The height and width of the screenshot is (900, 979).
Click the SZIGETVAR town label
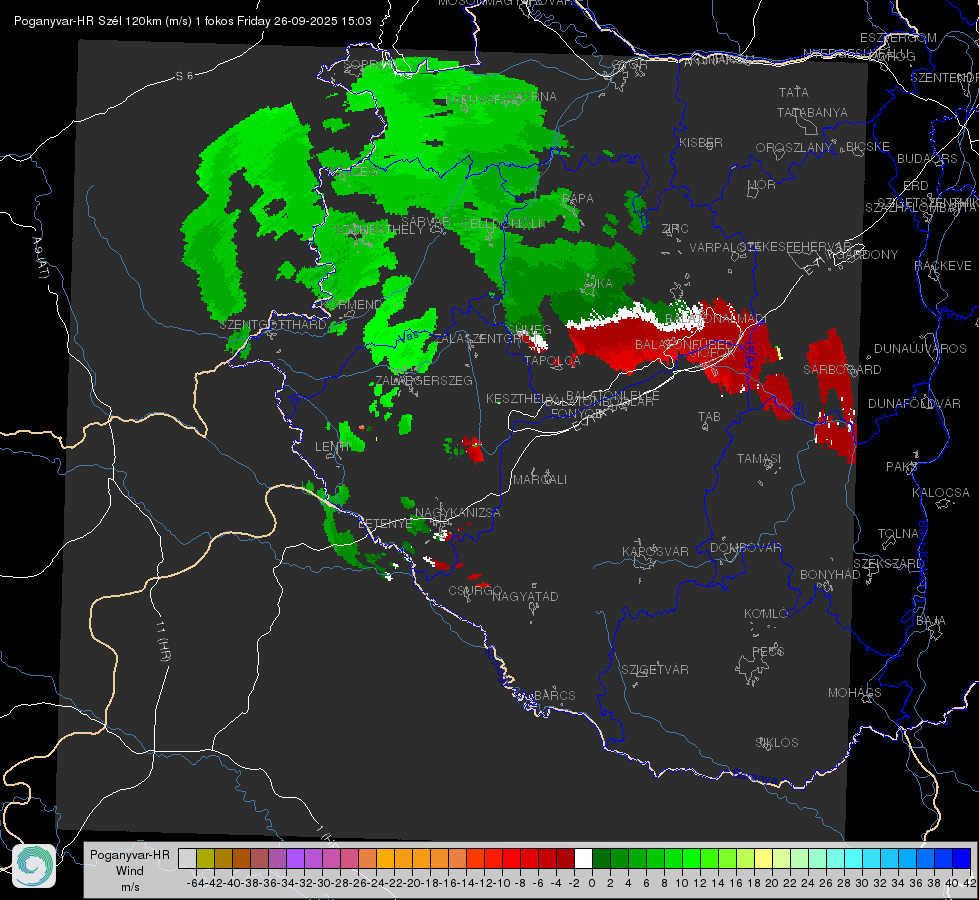654,670
